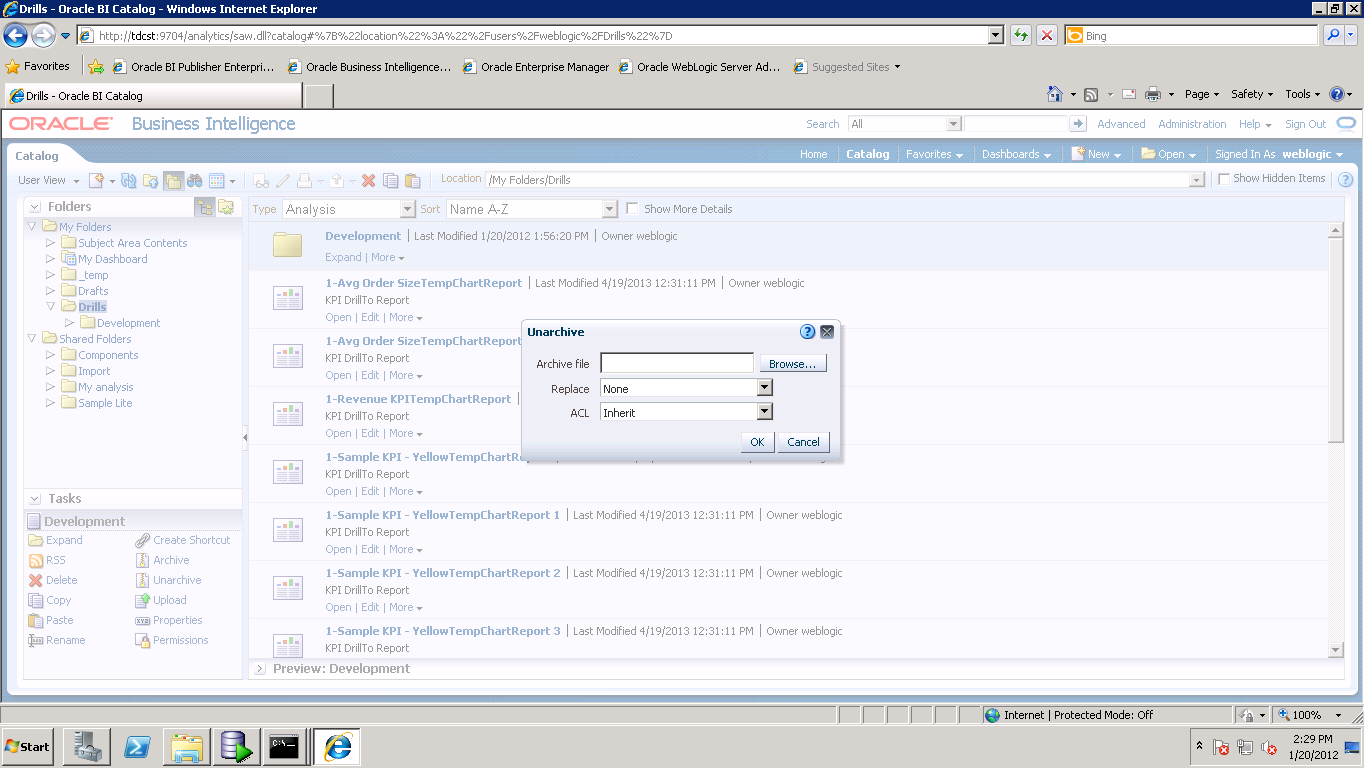Click the Advanced search link

[1121, 124]
